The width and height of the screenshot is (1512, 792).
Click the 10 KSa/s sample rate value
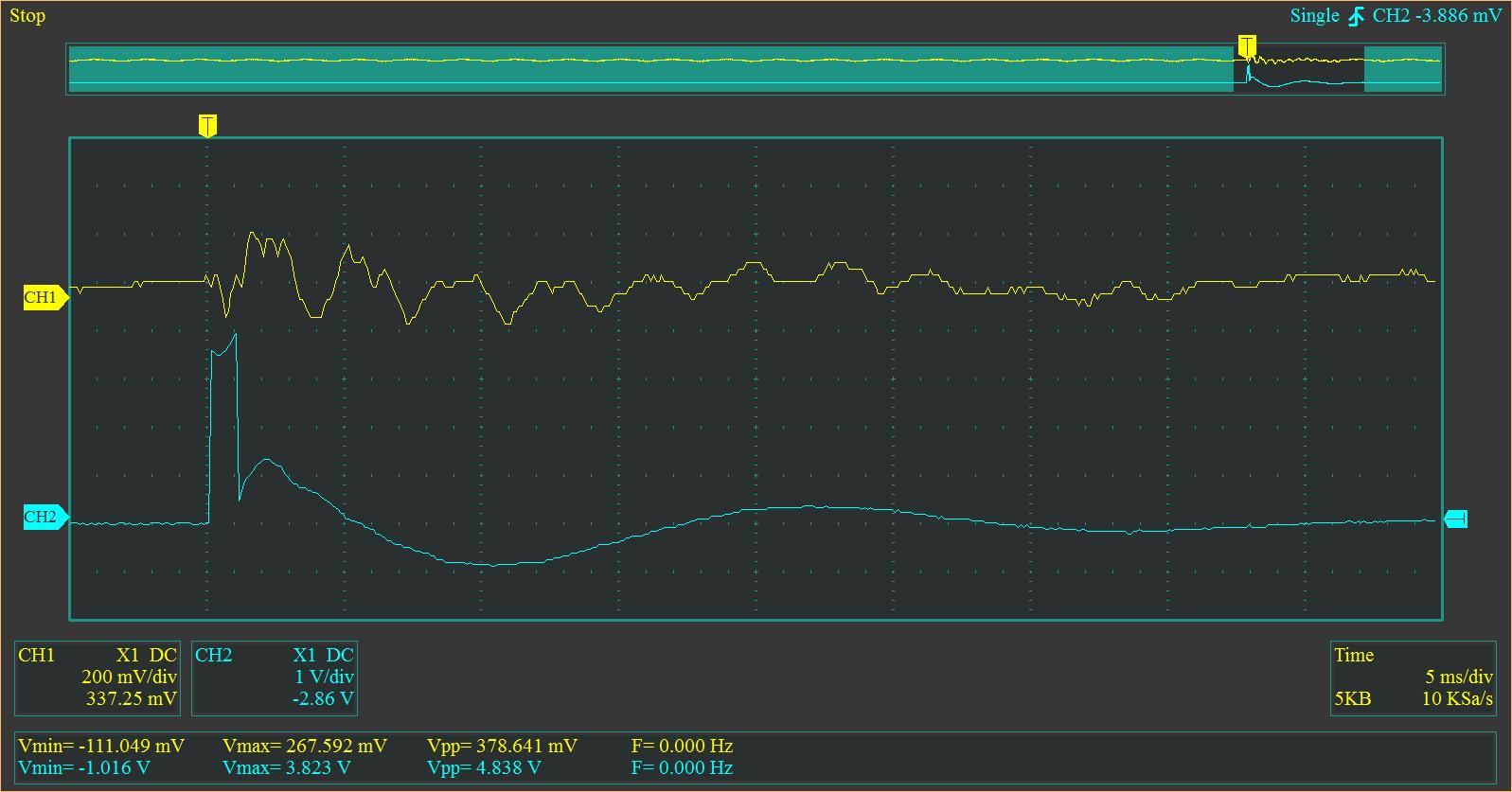click(1457, 699)
